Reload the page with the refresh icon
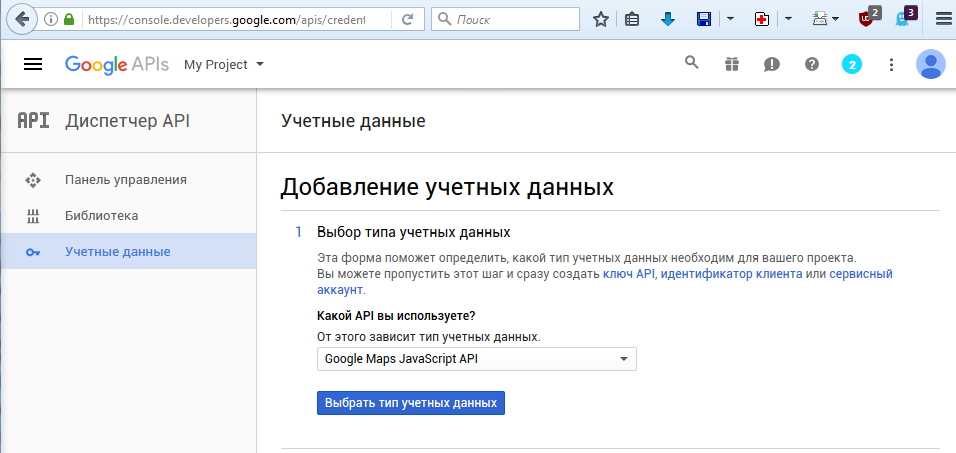Viewport: 956px width, 453px height. tap(408, 20)
